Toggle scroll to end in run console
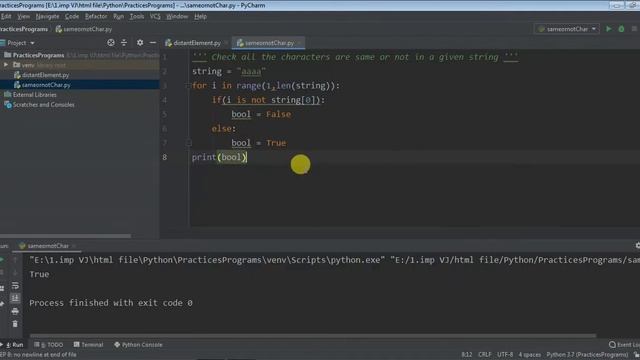Image resolution: width=640 pixels, height=360 pixels. point(15,298)
